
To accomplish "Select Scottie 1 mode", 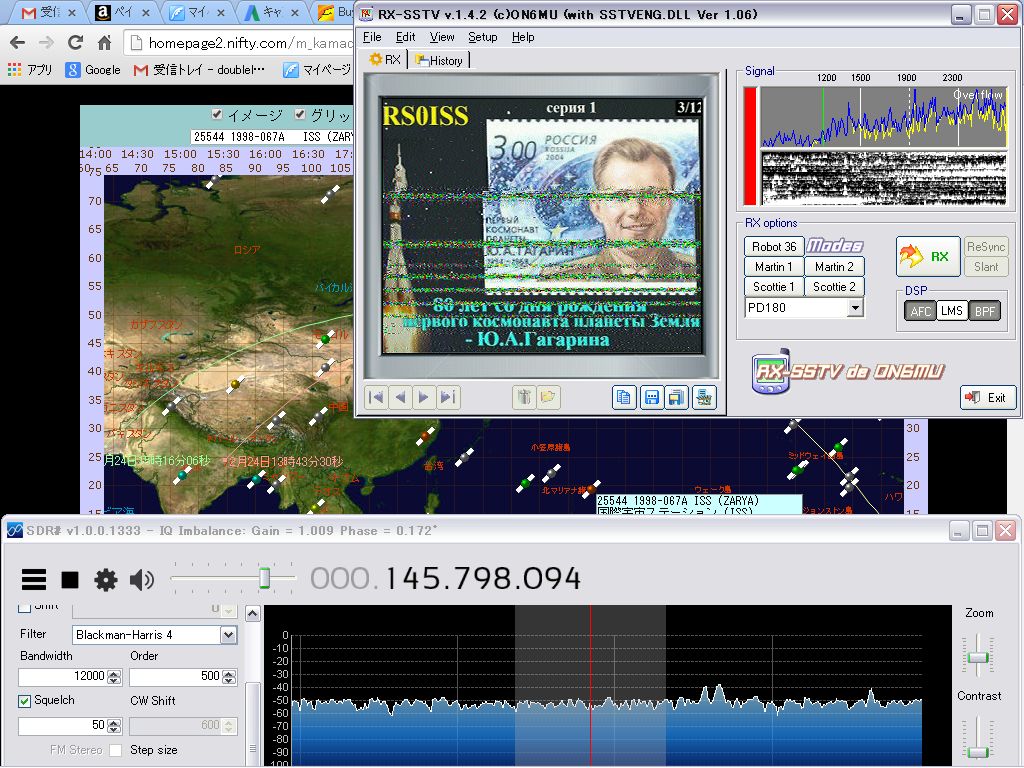I will click(x=774, y=287).
